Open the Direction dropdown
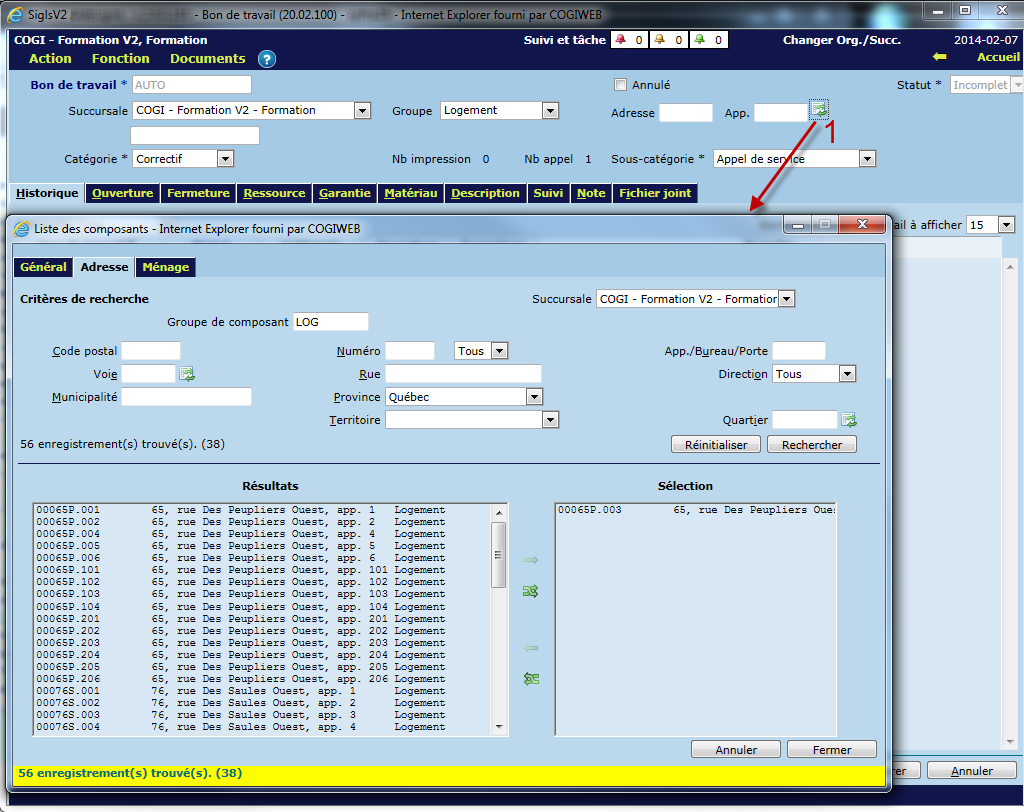Screen dimensions: 1024x812 [x=847, y=374]
